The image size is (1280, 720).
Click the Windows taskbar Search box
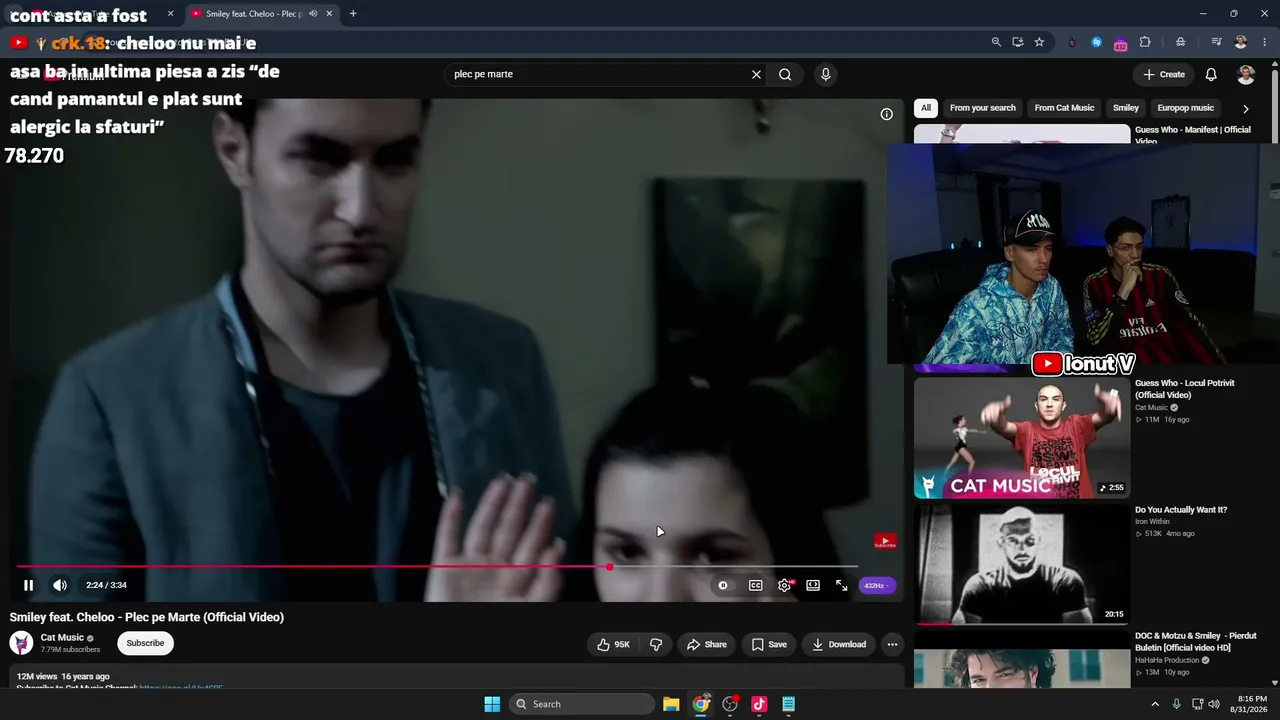coord(582,704)
